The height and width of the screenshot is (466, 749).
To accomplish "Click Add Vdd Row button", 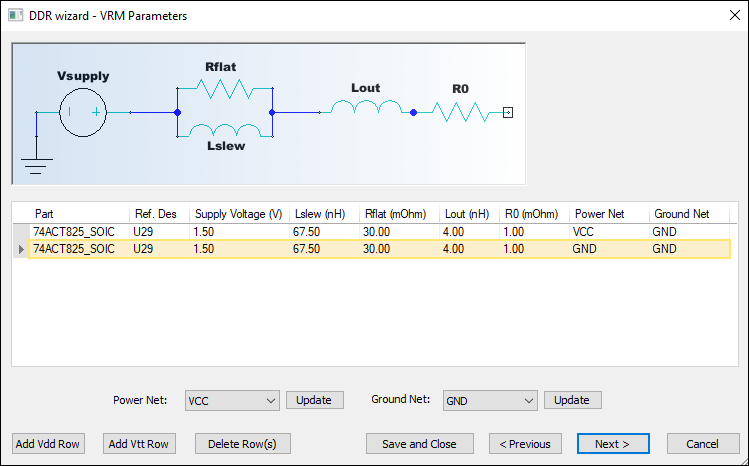I will click(x=48, y=444).
